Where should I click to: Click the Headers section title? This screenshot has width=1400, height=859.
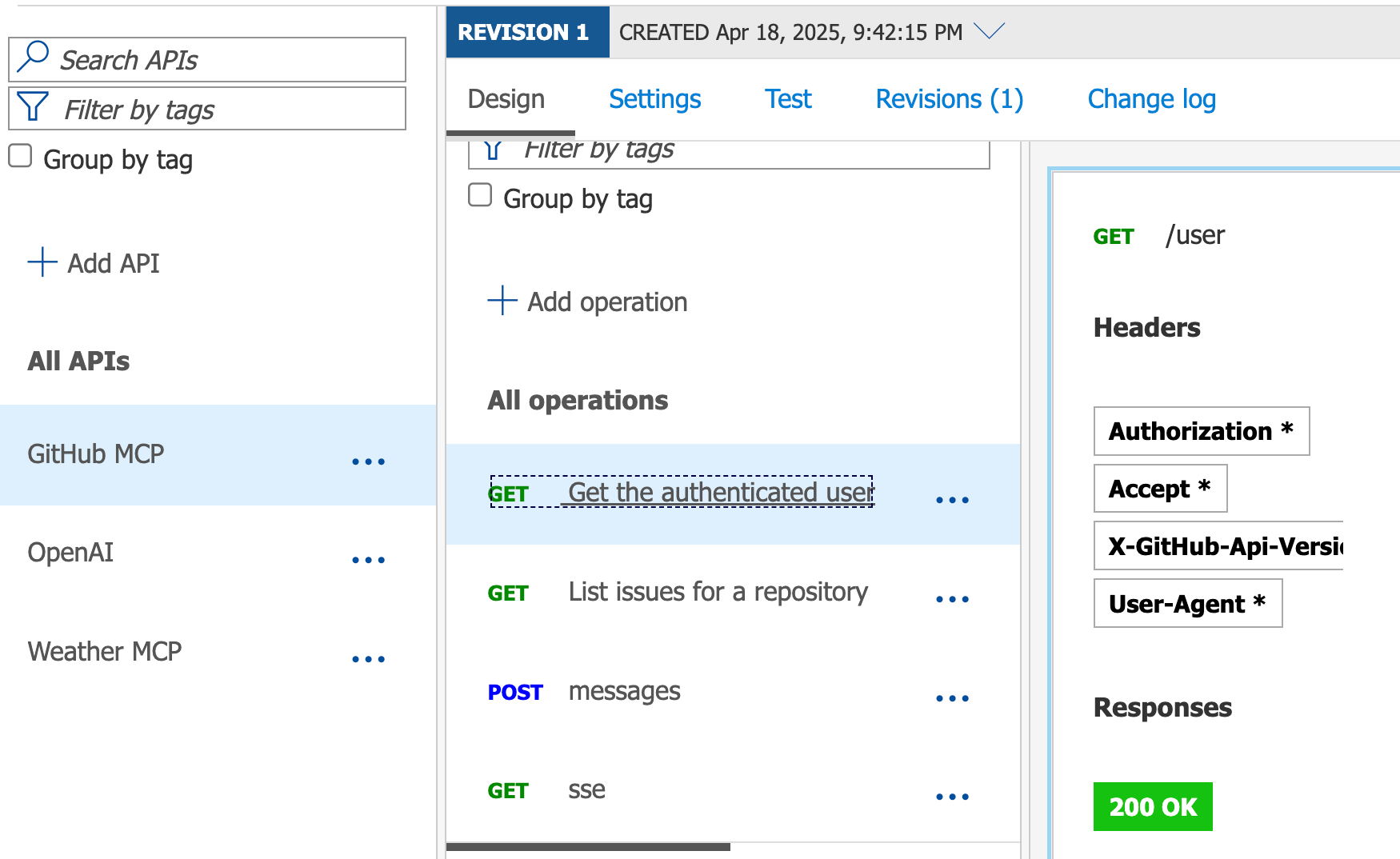pos(1146,328)
